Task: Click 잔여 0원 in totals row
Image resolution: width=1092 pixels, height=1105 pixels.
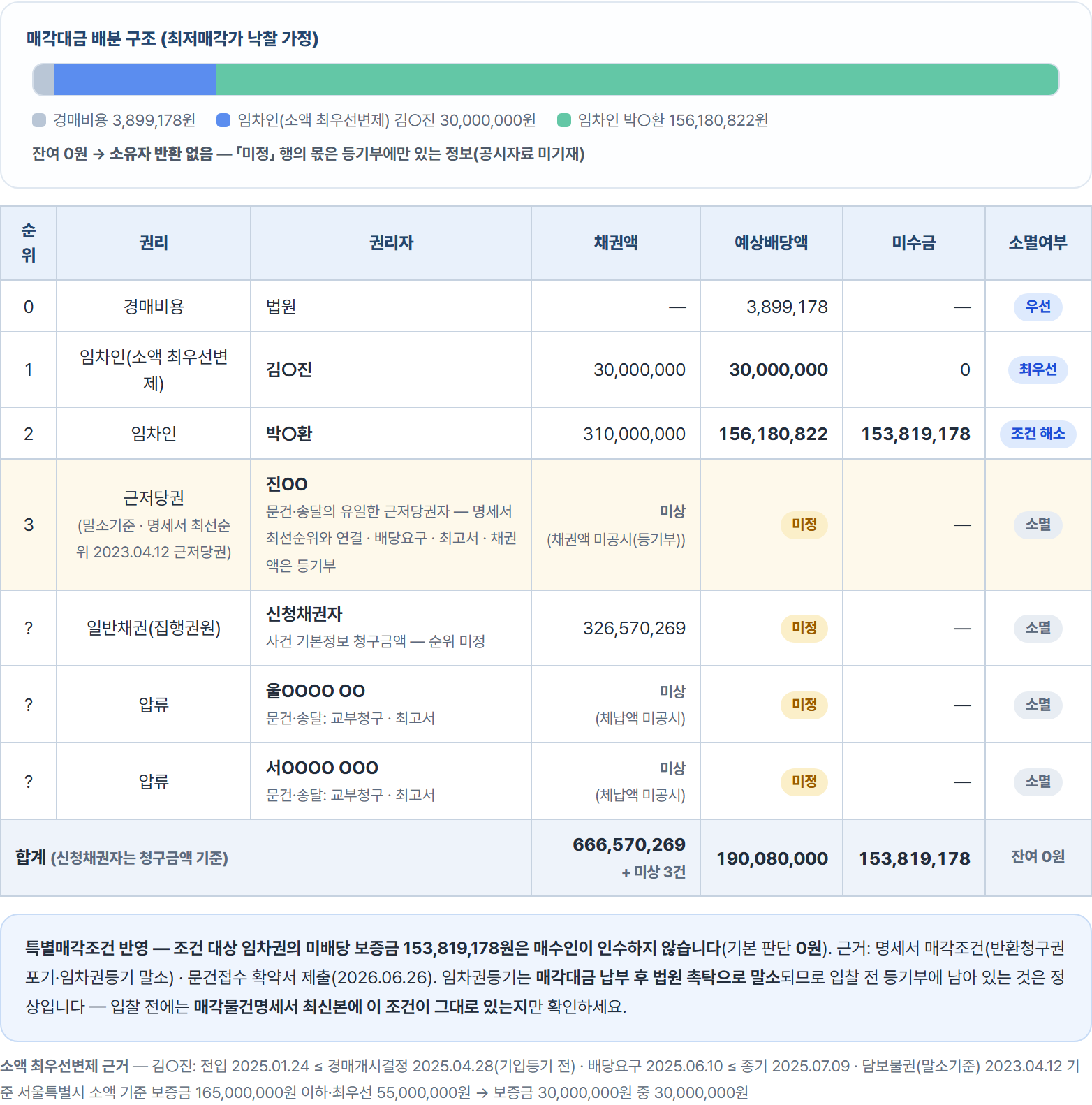Action: (x=1038, y=857)
